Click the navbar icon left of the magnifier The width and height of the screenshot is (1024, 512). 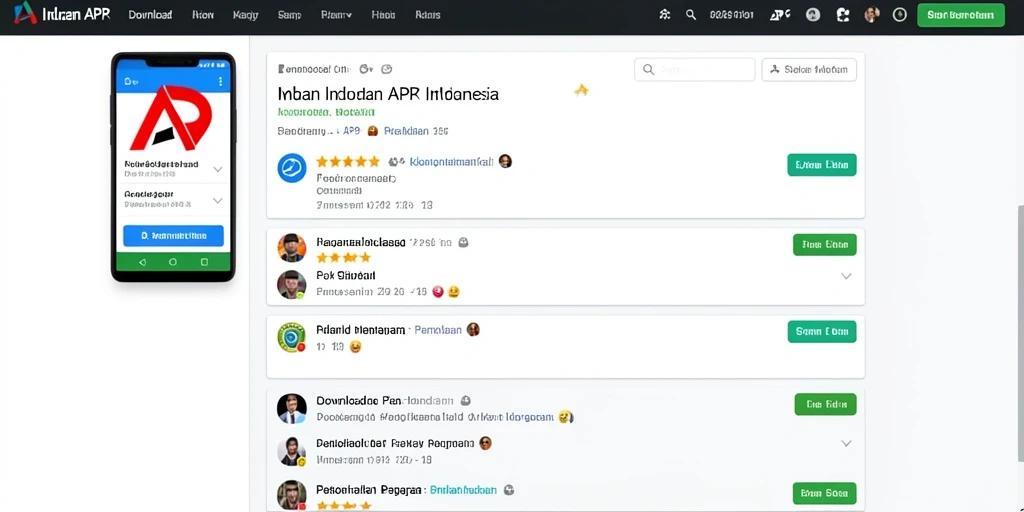click(665, 14)
